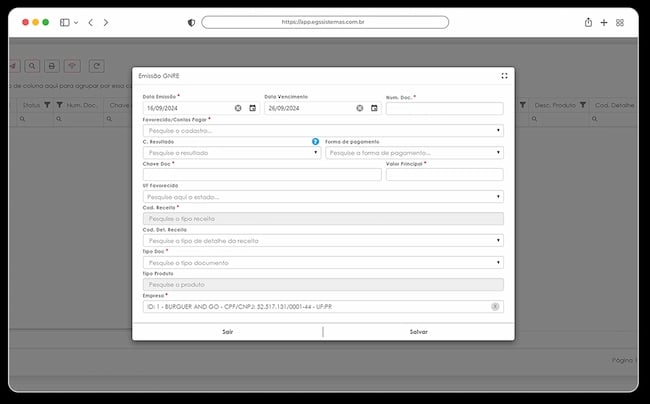The image size is (650, 404).
Task: Click the disabled Tipo Produto field
Action: (323, 285)
